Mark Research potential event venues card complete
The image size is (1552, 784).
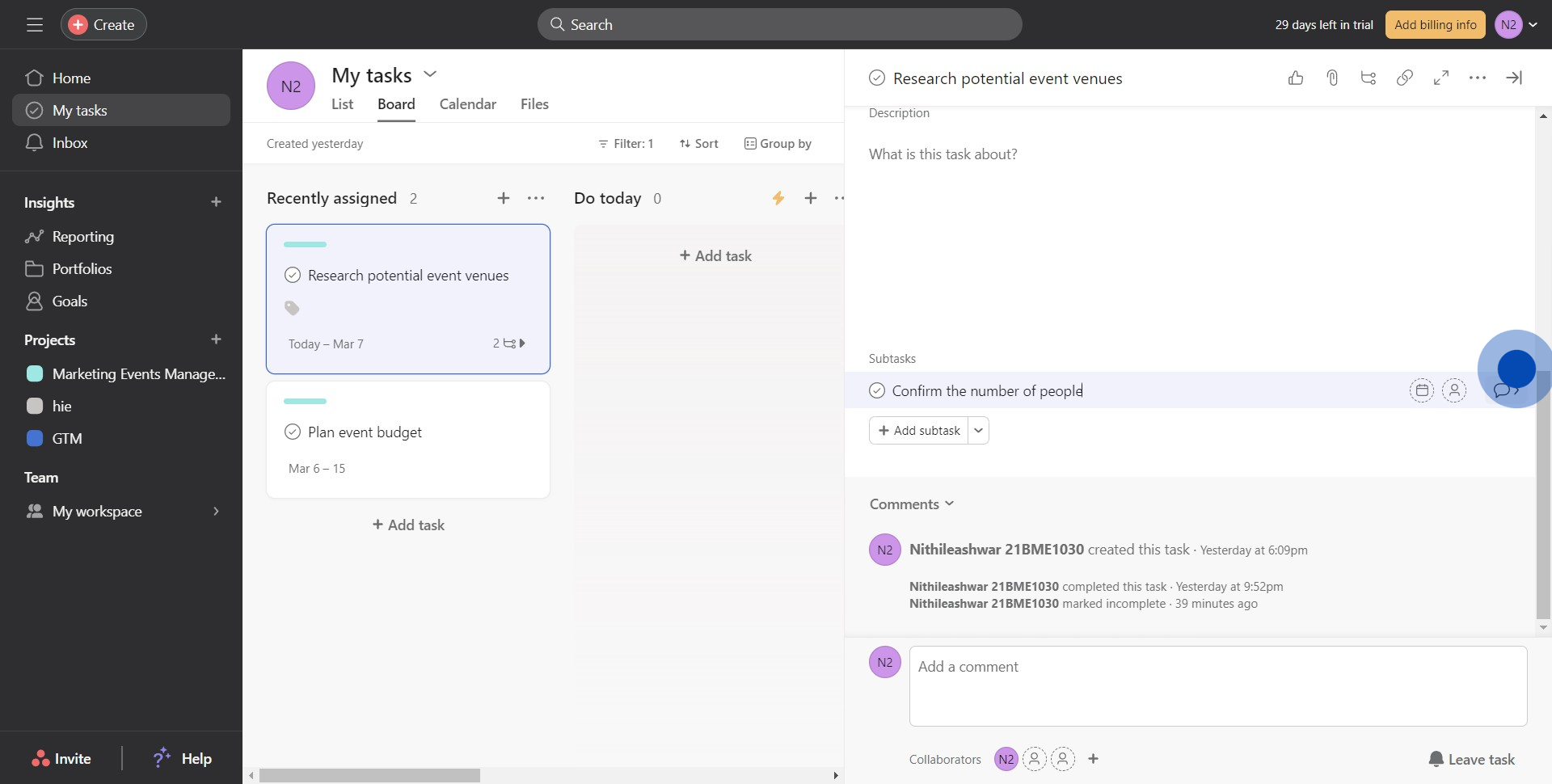pos(293,276)
